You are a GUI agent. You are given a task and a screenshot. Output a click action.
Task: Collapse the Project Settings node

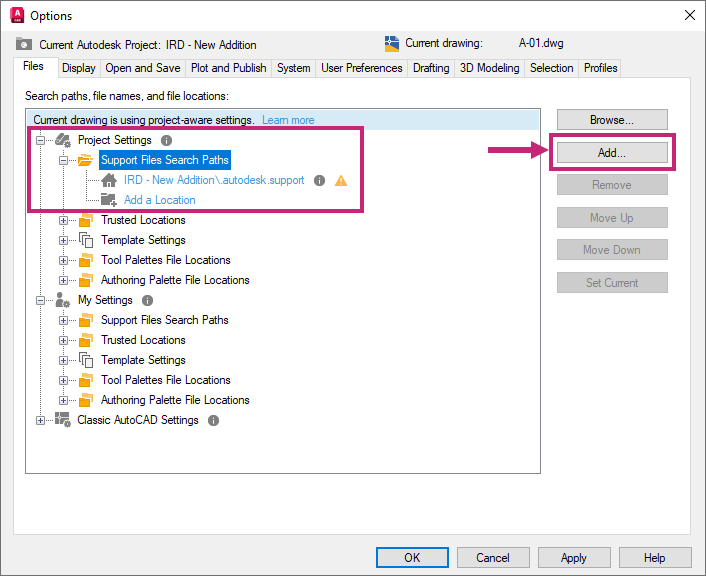coord(41,141)
